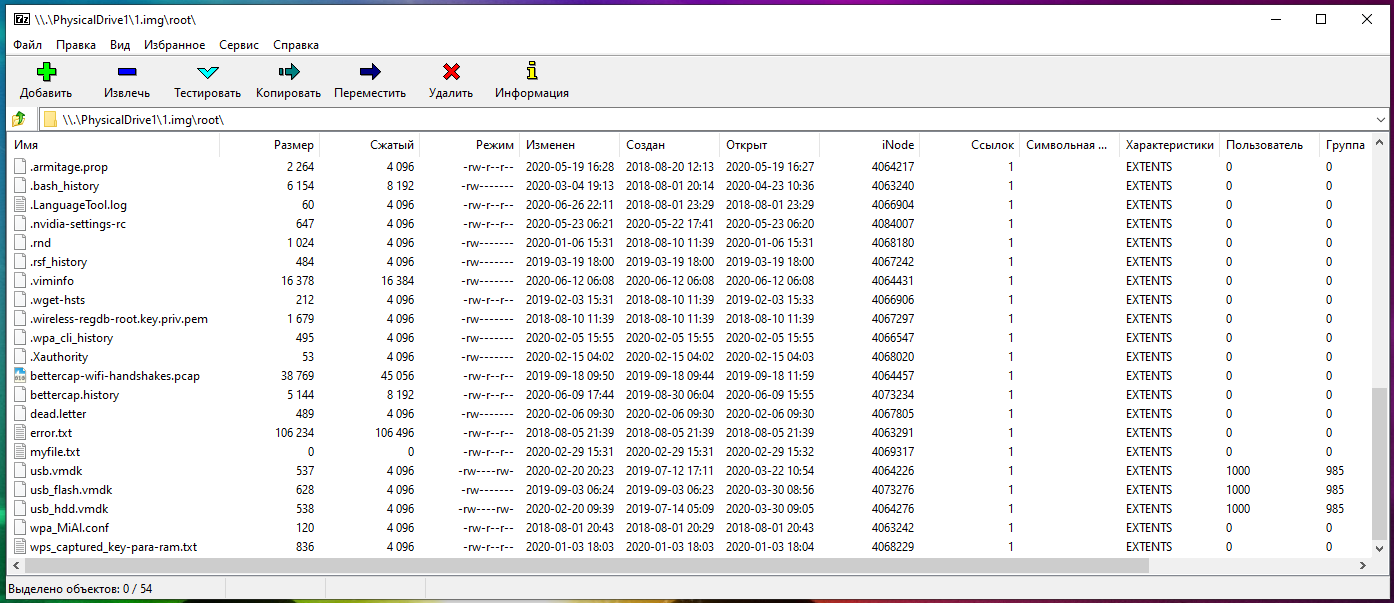Click the green plus Добавить icon
Viewport: 1394px width, 603px height.
coord(46,72)
